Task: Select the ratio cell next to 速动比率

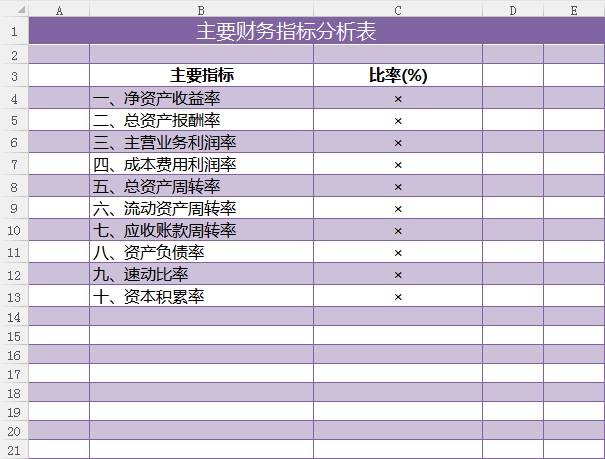Action: pos(398,274)
